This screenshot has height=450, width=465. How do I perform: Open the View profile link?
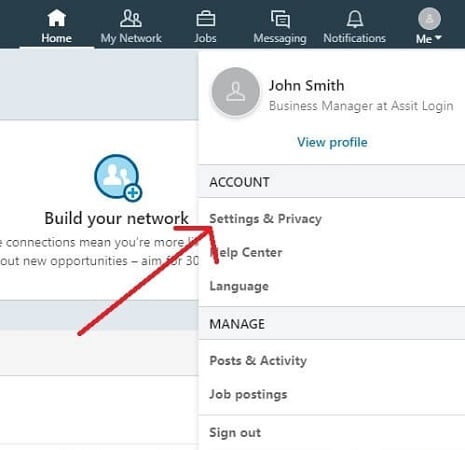point(332,142)
